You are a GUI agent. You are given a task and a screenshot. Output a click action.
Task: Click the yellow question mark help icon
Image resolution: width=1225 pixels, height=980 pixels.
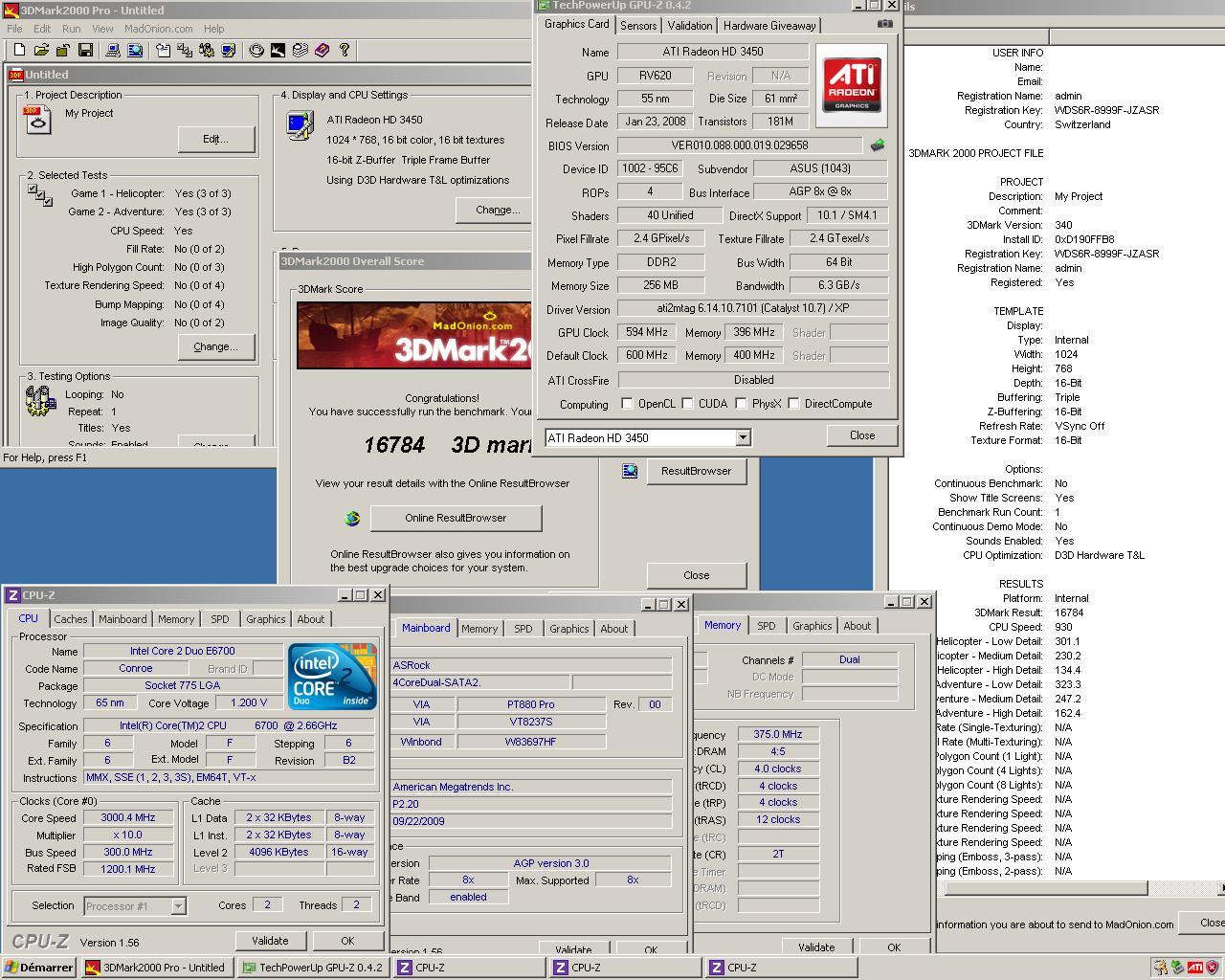(345, 50)
